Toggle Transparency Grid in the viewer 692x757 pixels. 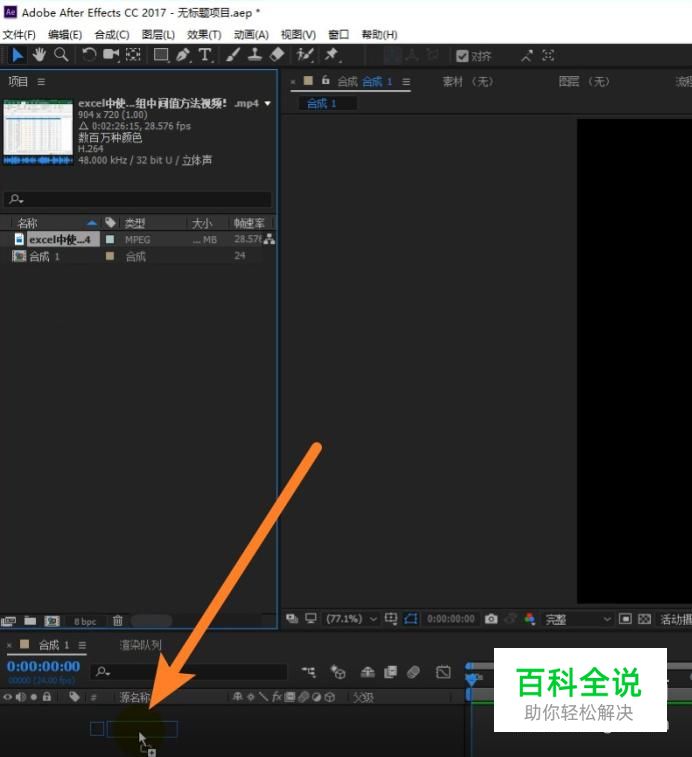point(644,619)
